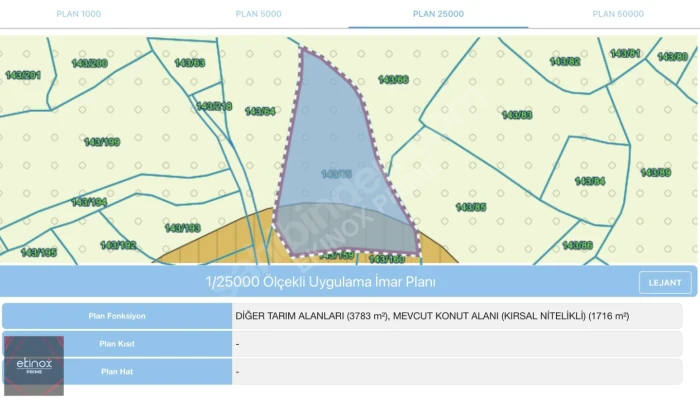Click the DİĞER TARIM ALANLARI function value text
The height and width of the screenshot is (400, 700).
pyautogui.click(x=432, y=316)
